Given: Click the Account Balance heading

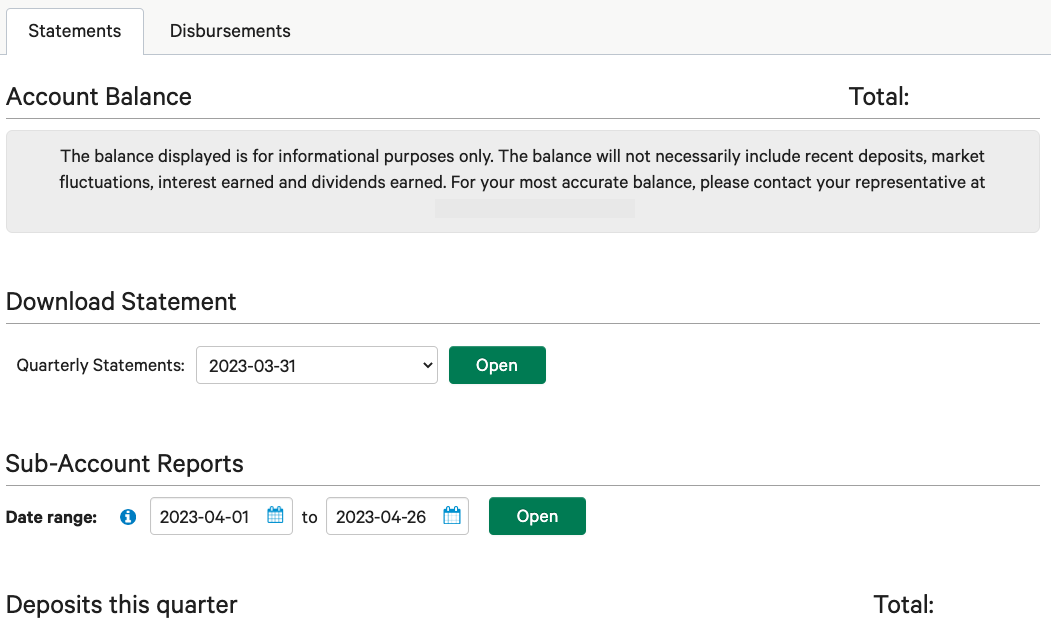Looking at the screenshot, I should [99, 97].
